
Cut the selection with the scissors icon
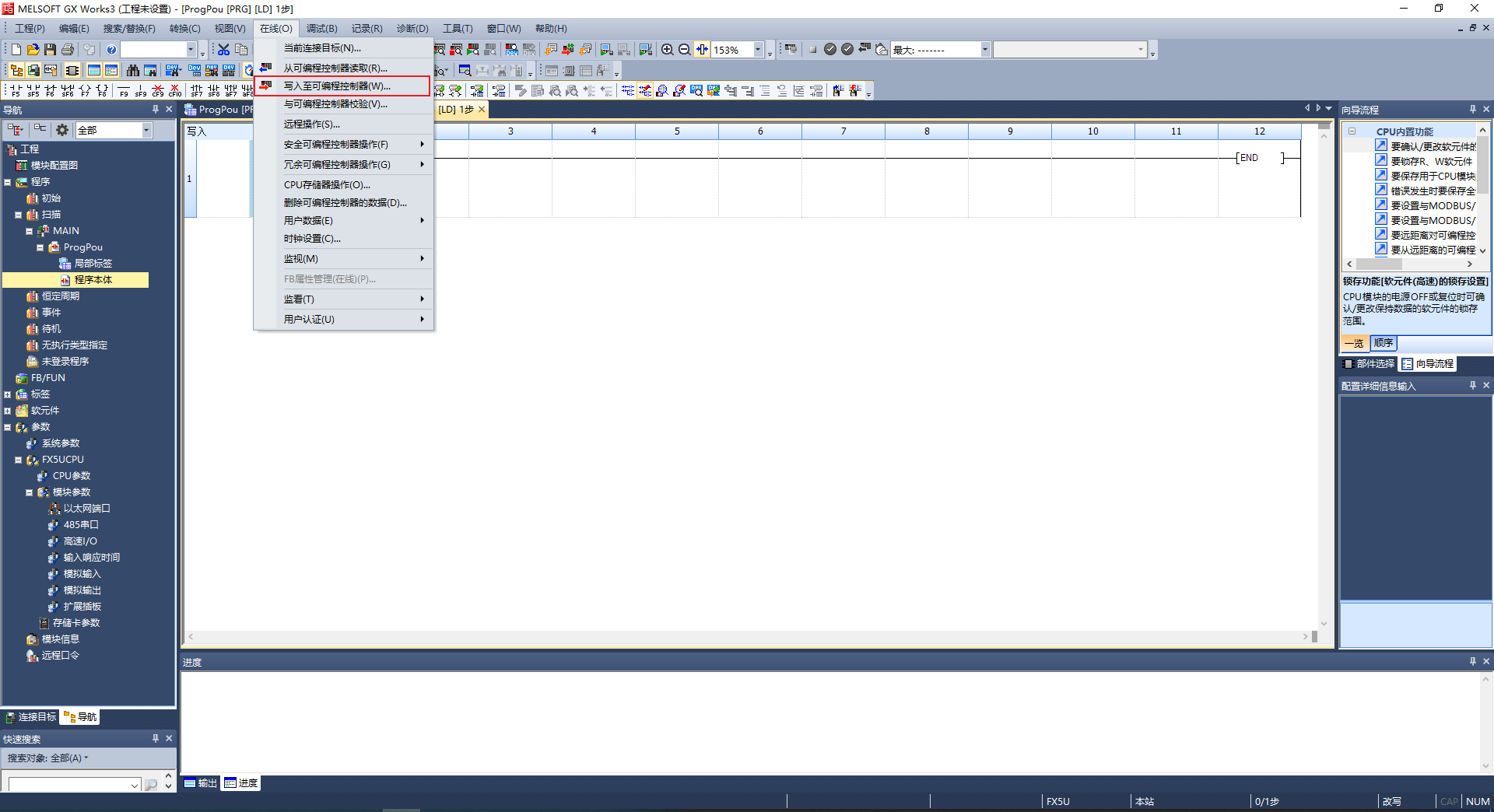click(224, 50)
